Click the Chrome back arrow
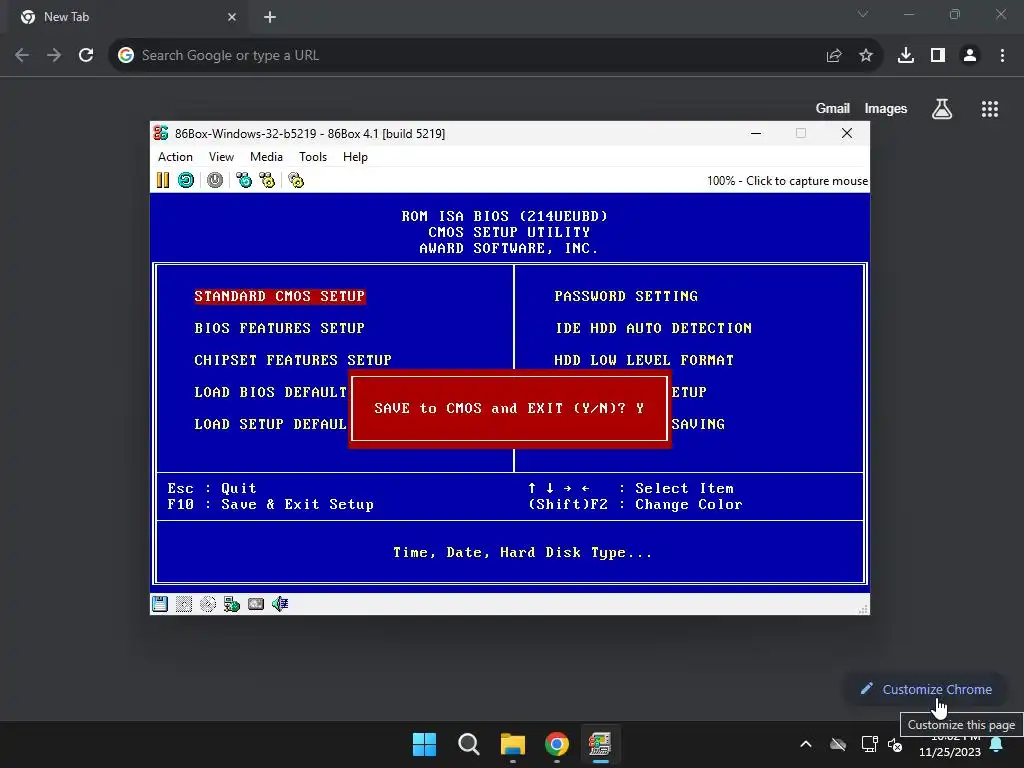 [22, 56]
